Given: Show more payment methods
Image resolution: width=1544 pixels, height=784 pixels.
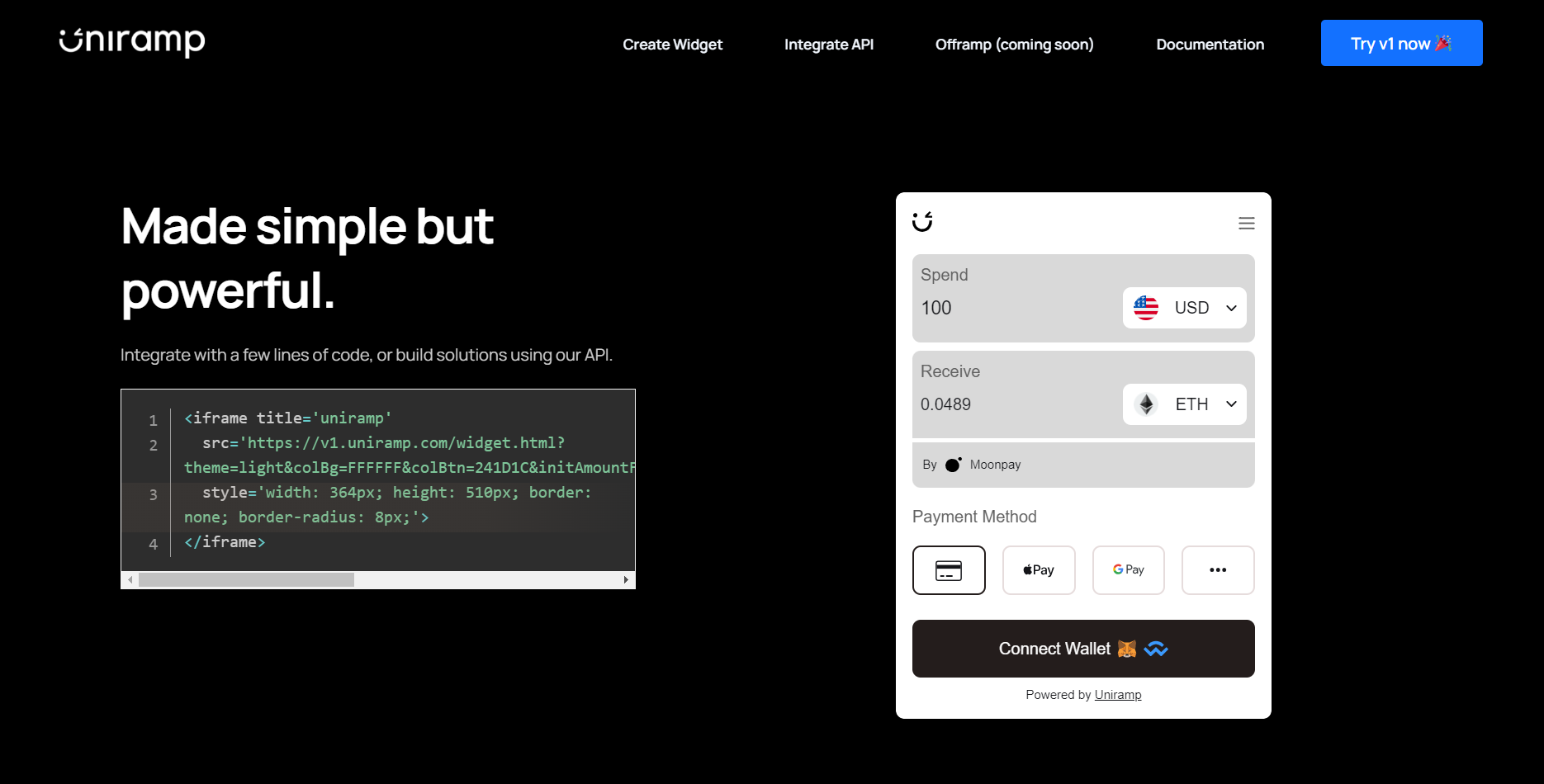Looking at the screenshot, I should pos(1218,570).
